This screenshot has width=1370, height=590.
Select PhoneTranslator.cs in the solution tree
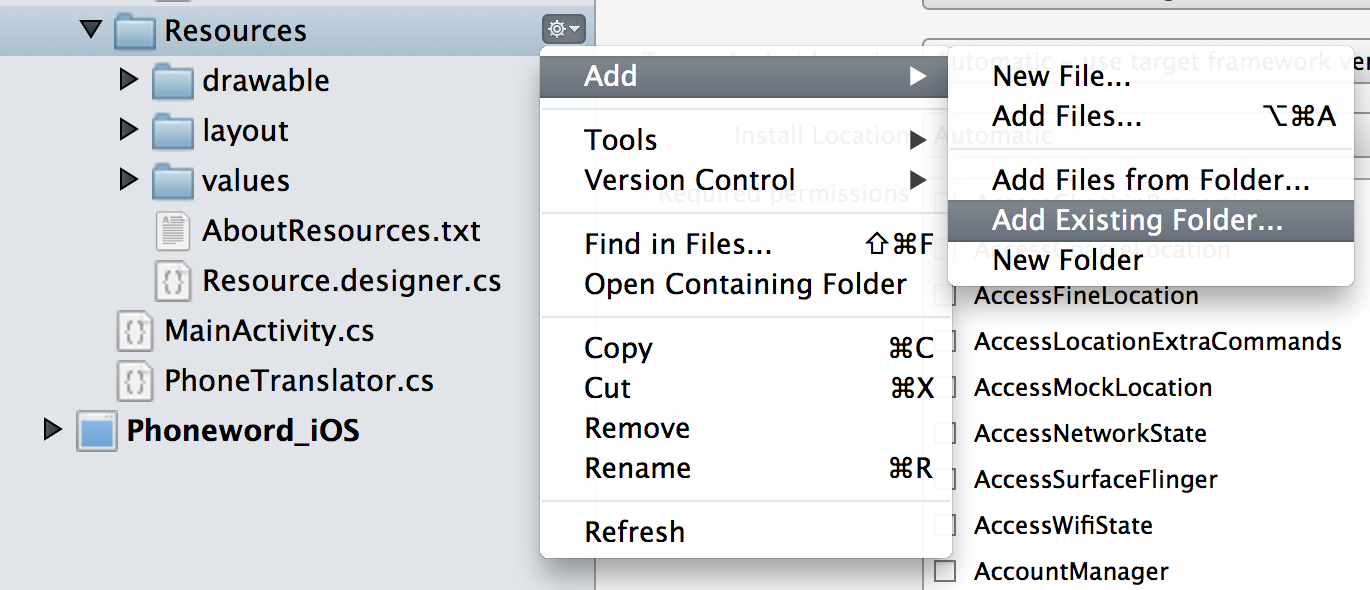point(298,381)
